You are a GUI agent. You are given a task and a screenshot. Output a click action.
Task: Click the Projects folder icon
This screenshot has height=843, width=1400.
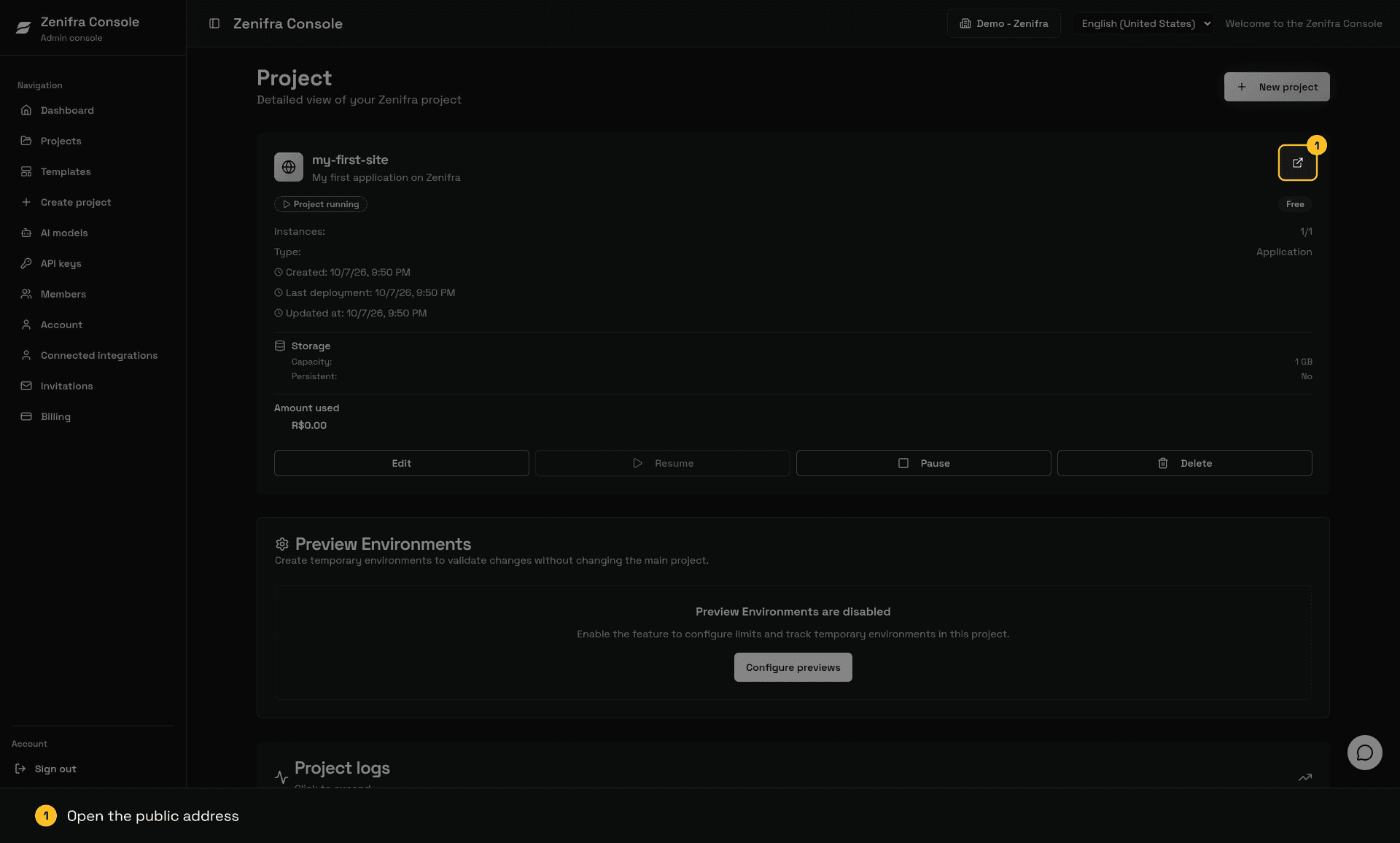(26, 141)
